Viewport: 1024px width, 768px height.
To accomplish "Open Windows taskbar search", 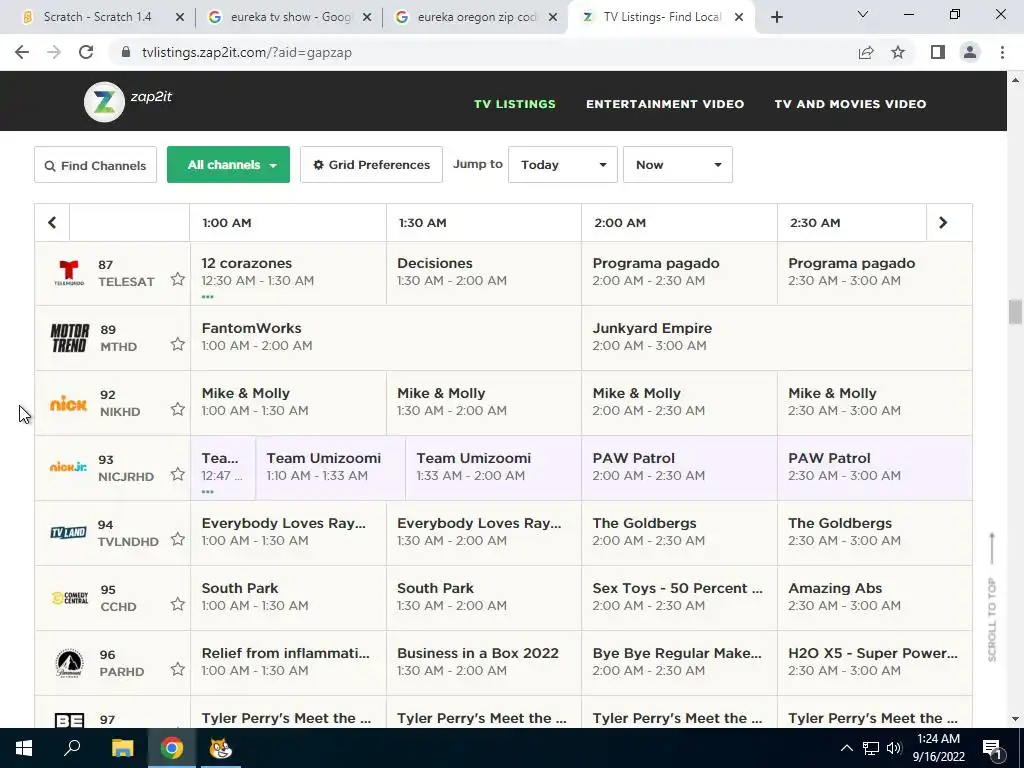I will click(x=72, y=748).
